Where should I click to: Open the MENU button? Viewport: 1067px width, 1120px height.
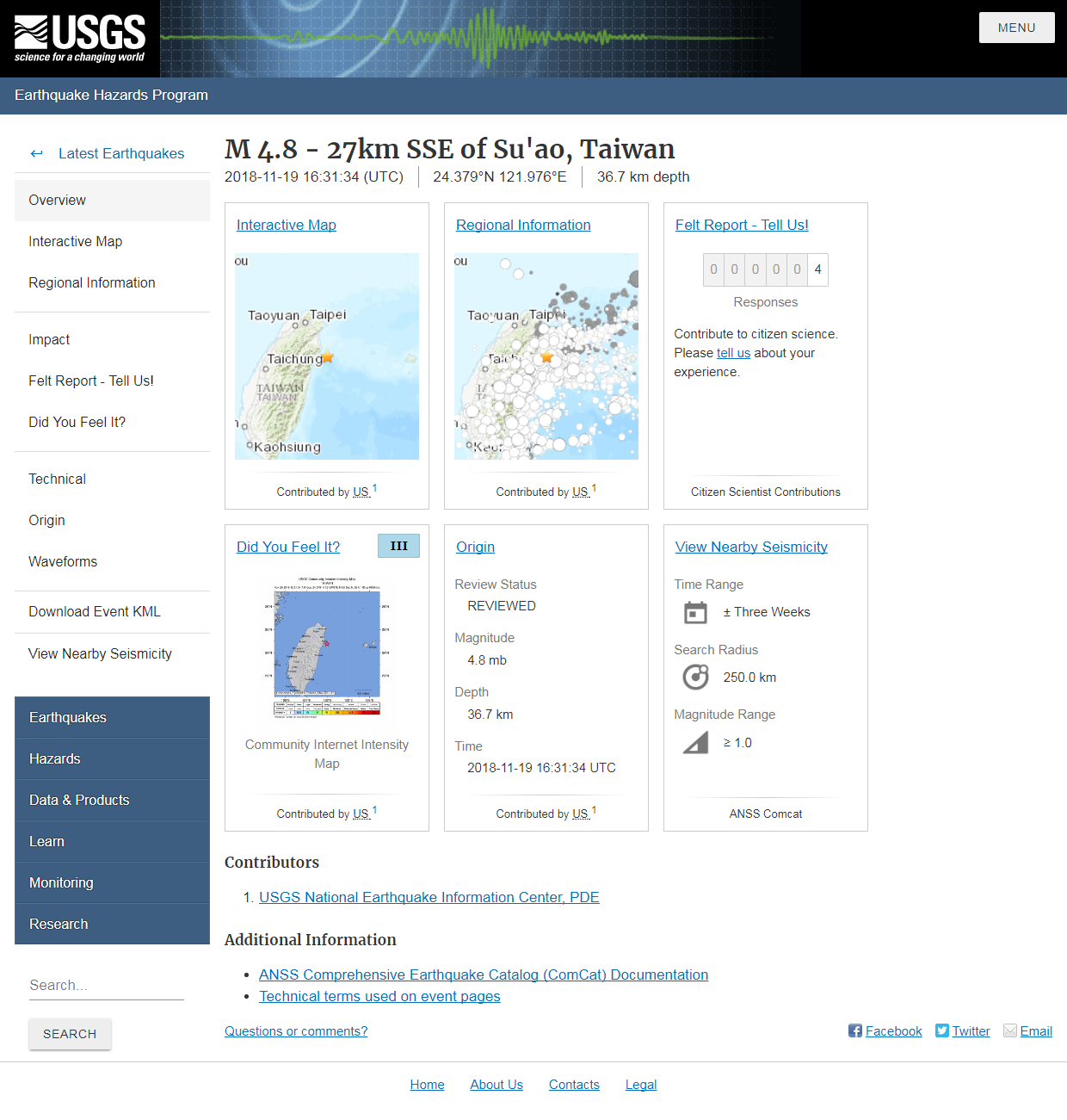coord(1017,28)
